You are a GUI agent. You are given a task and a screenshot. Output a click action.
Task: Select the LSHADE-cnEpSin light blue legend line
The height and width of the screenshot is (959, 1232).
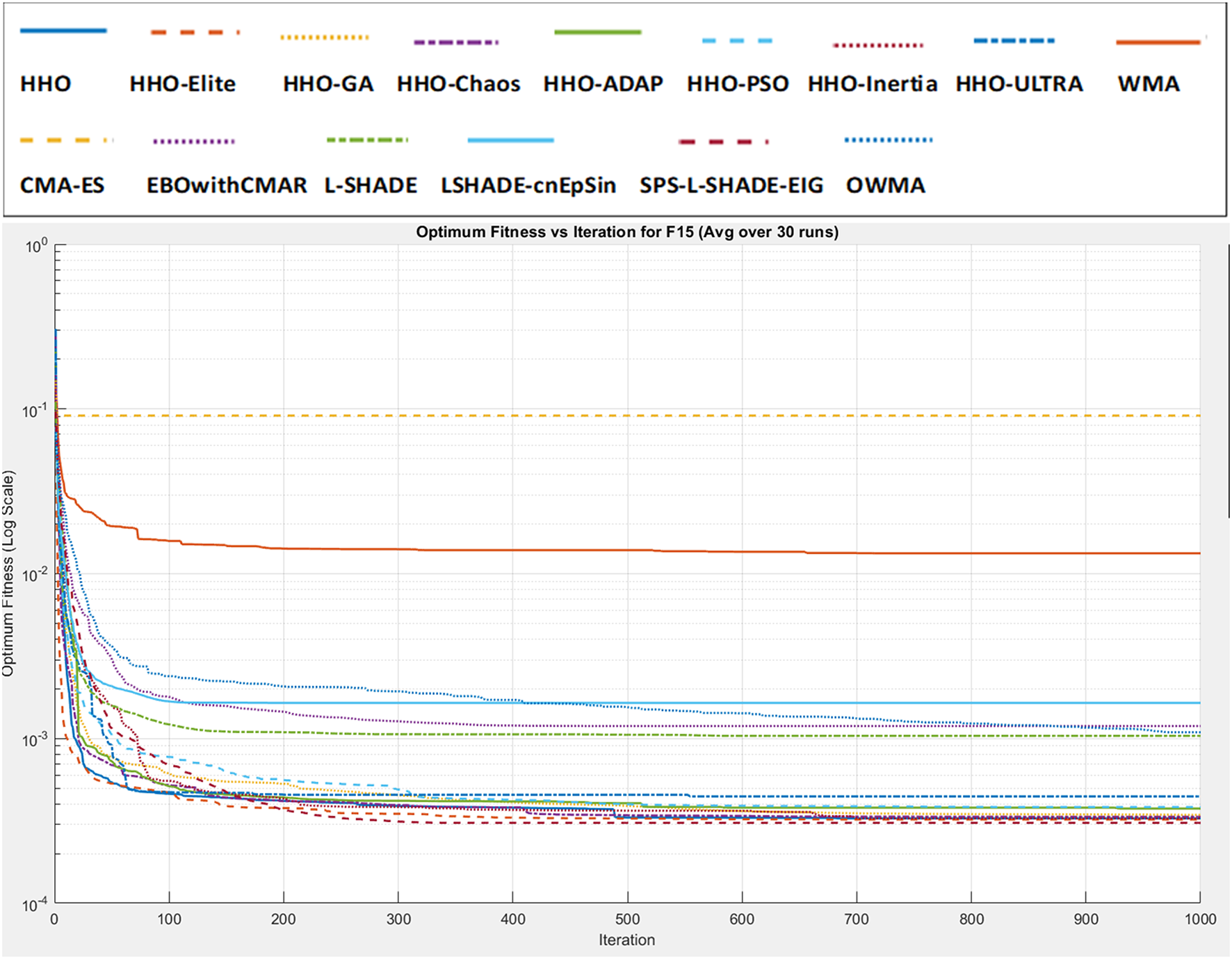click(x=510, y=140)
